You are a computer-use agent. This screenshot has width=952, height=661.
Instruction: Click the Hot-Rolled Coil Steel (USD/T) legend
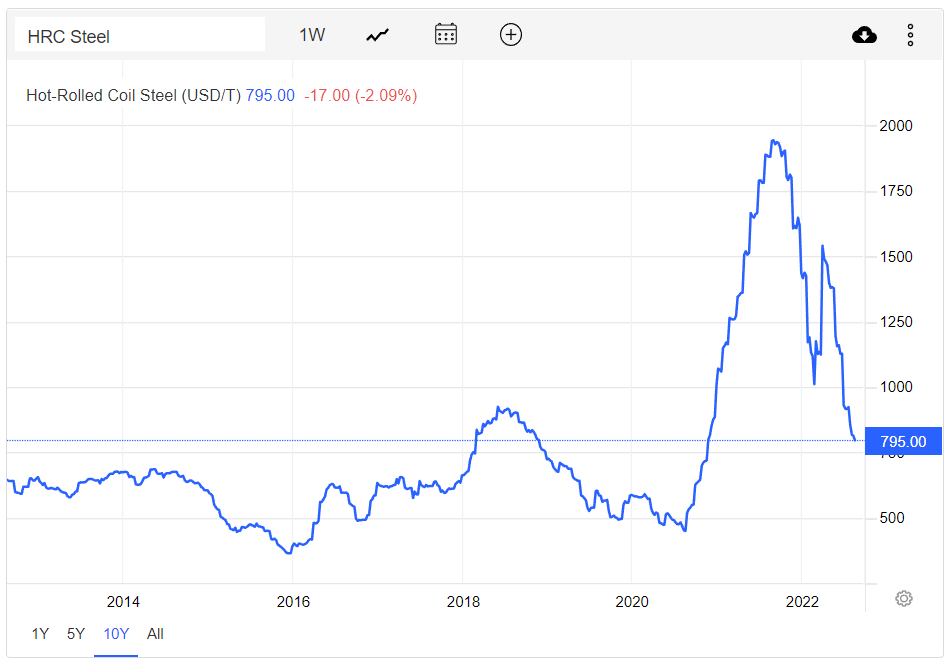(134, 95)
